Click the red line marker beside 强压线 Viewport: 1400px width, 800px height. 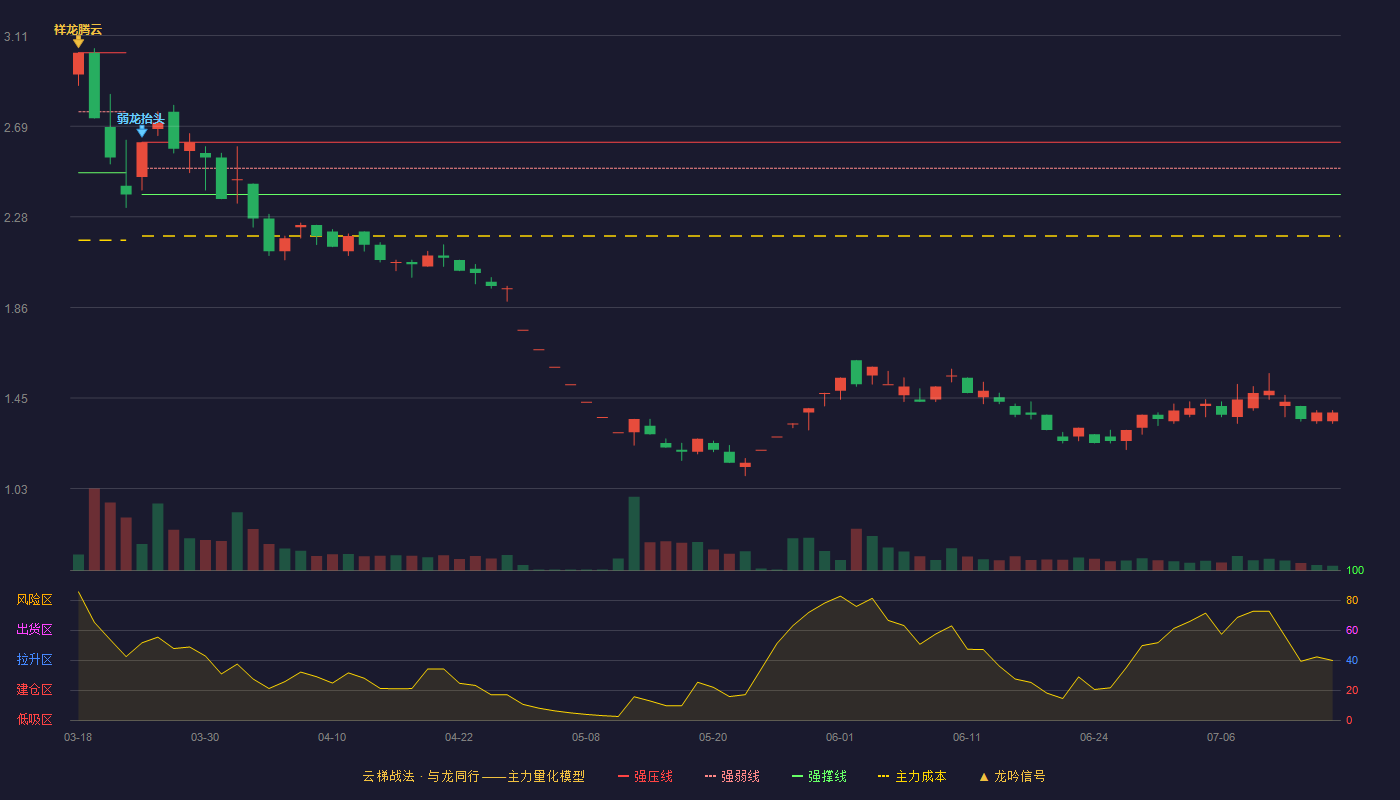(623, 777)
